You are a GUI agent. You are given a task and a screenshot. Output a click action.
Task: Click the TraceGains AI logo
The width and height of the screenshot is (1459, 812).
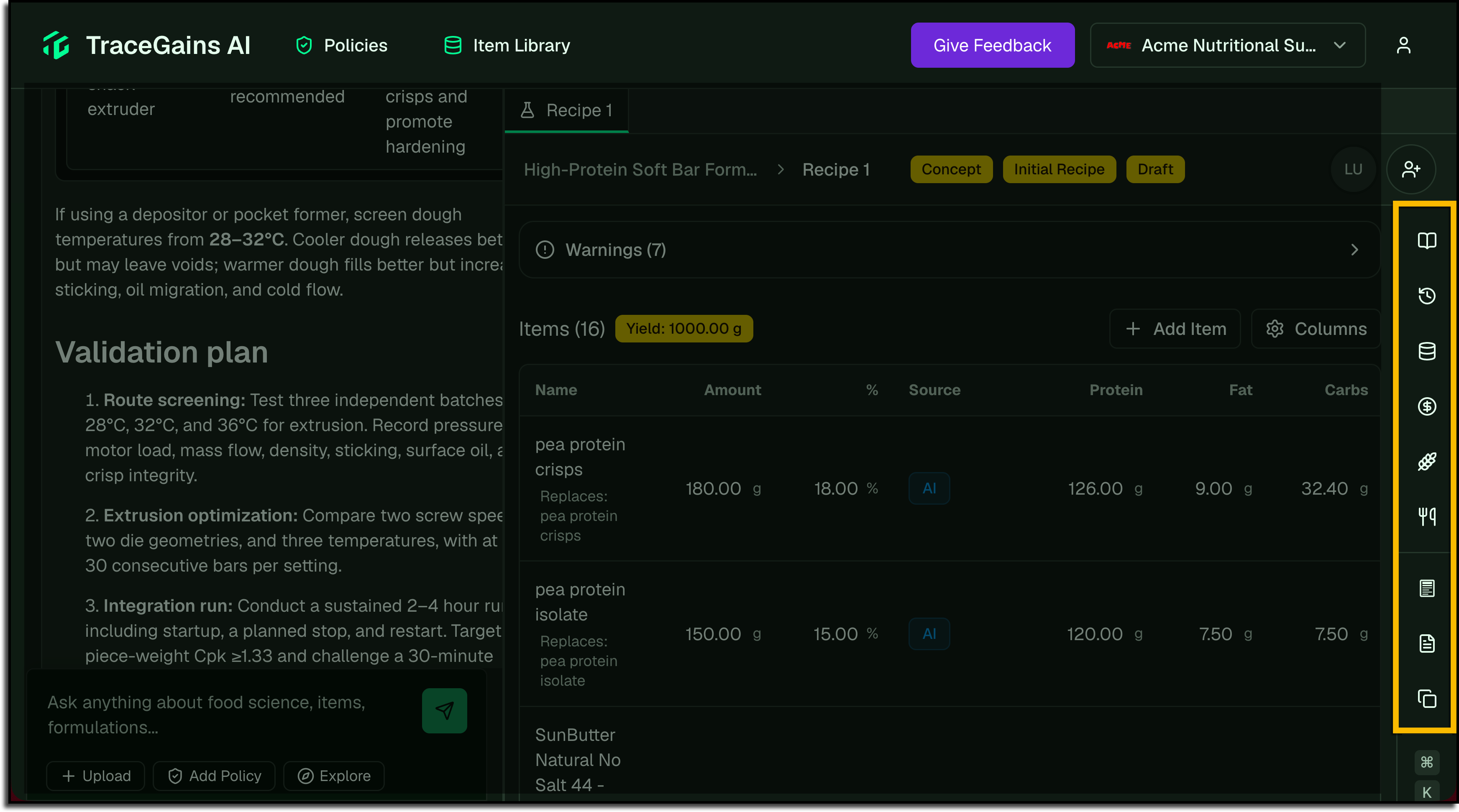[x=147, y=45]
